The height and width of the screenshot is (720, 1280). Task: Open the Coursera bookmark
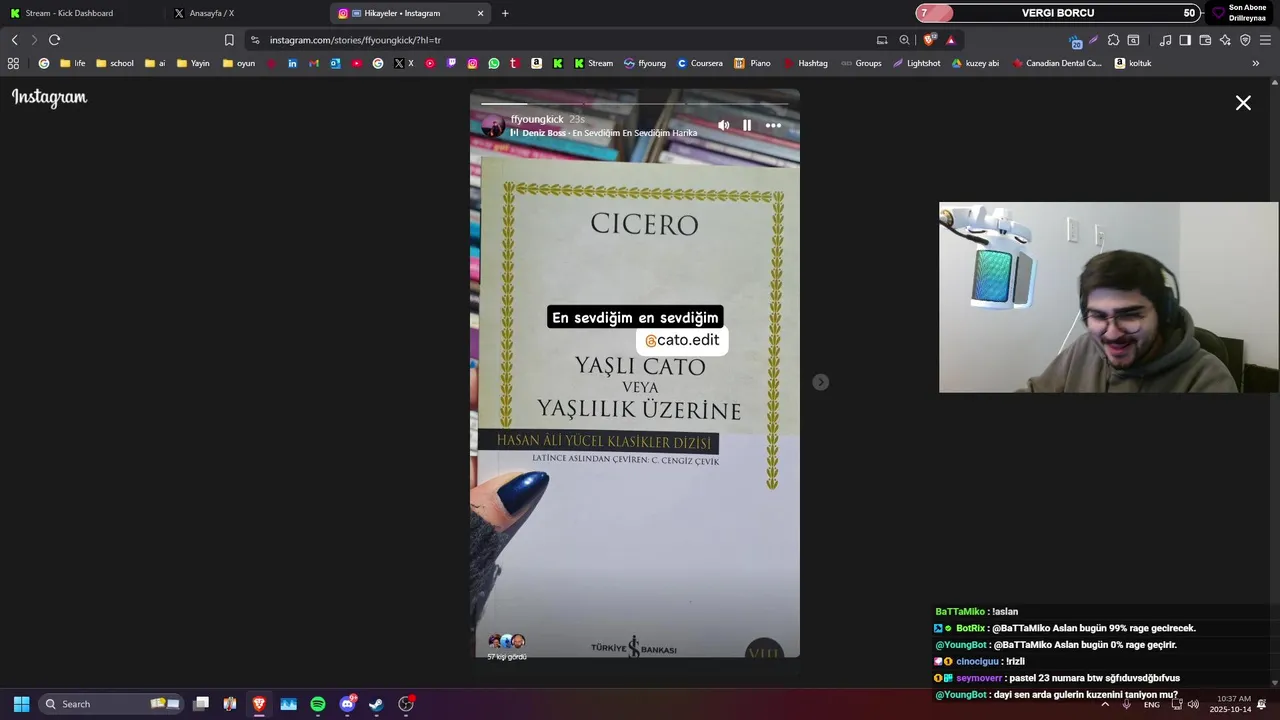pyautogui.click(x=699, y=63)
